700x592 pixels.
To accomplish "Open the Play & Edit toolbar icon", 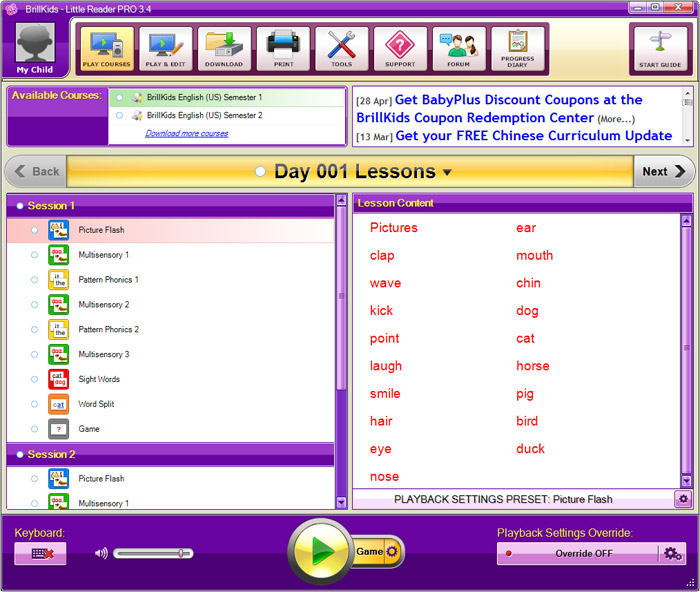I will (x=165, y=49).
